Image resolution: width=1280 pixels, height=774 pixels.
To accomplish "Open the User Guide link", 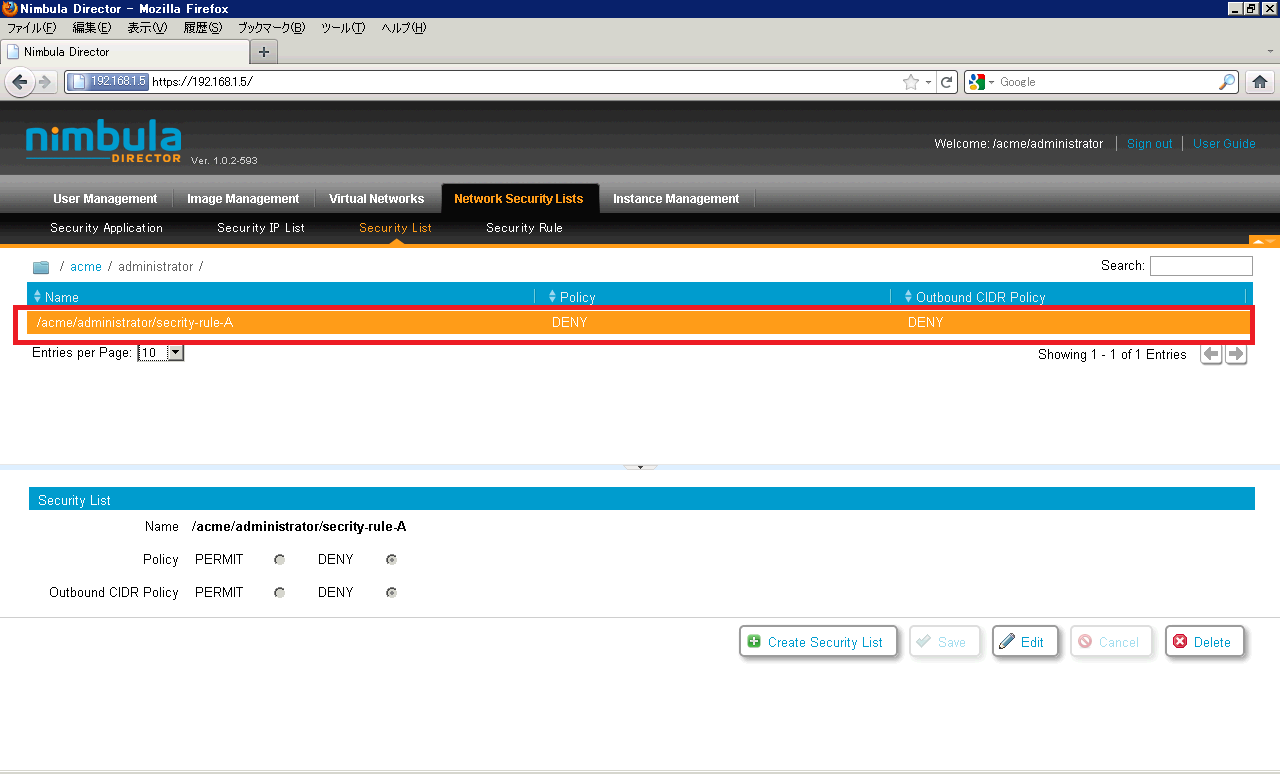I will coord(1224,144).
